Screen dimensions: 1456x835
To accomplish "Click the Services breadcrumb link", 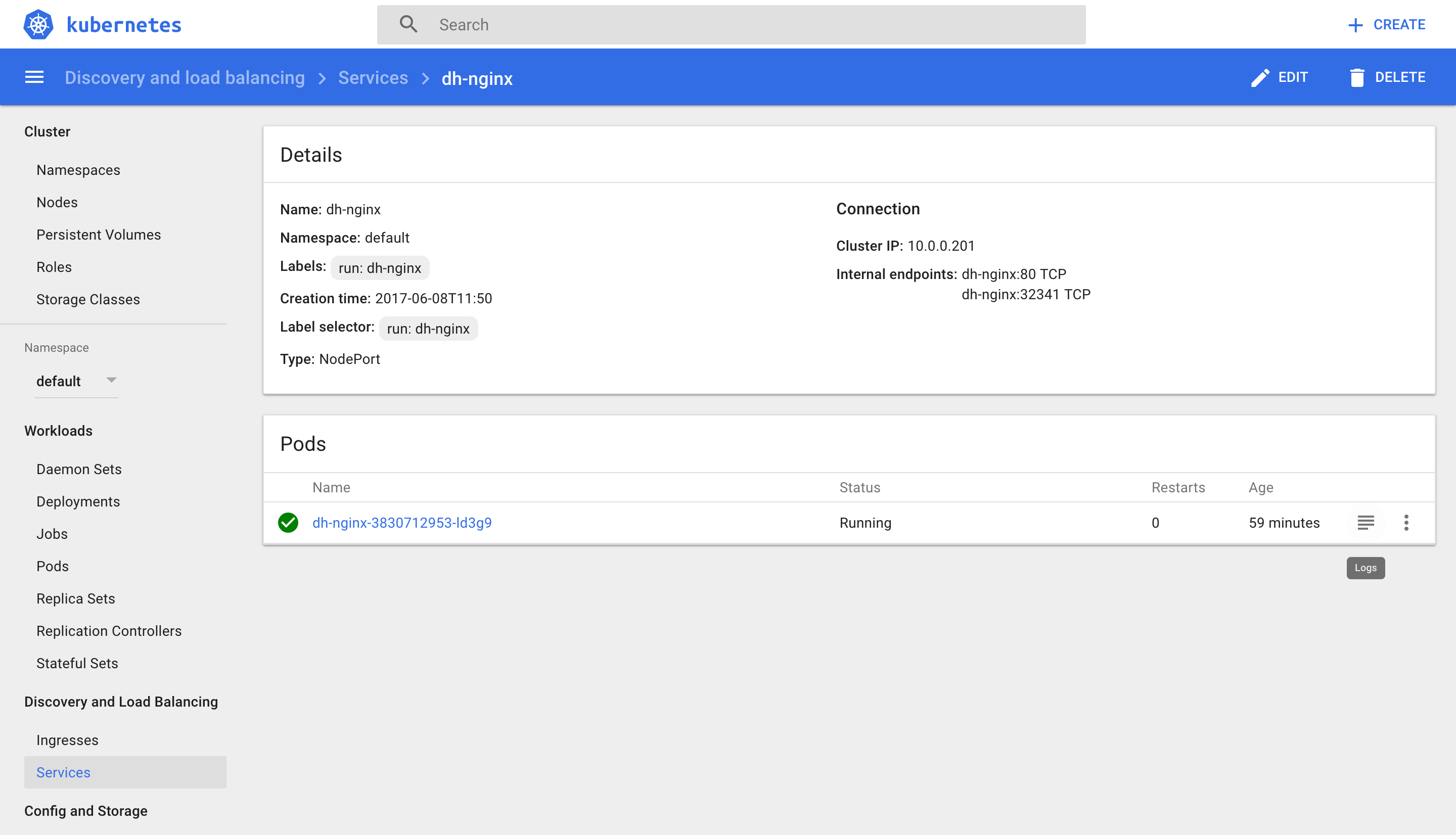I will (373, 77).
